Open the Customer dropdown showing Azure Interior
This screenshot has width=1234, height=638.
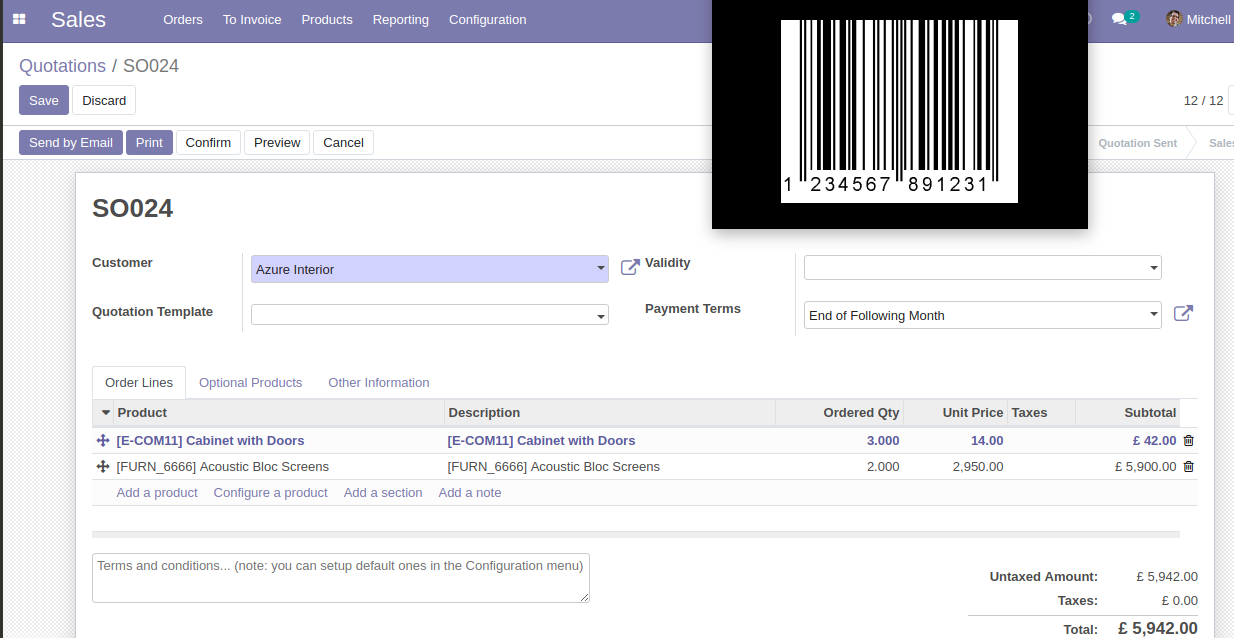pyautogui.click(x=430, y=269)
